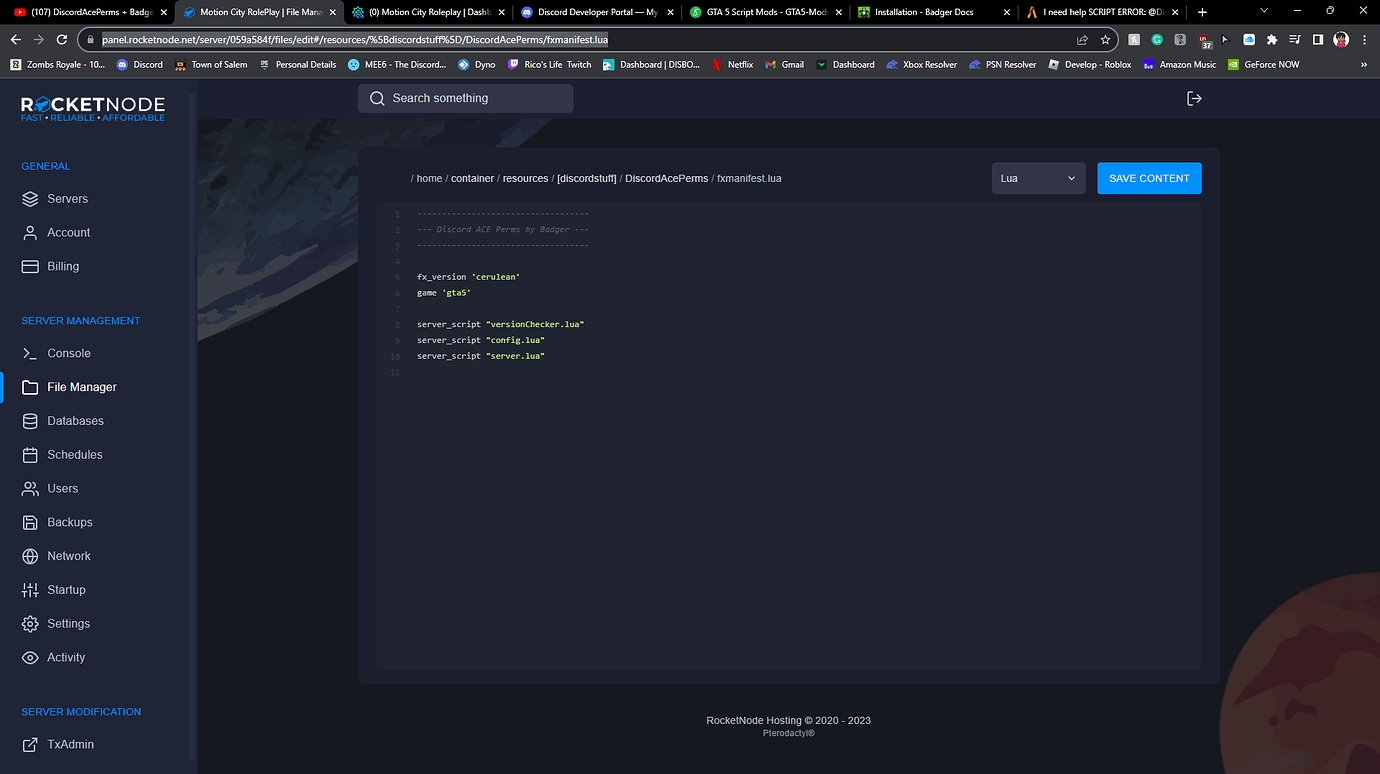The image size is (1380, 774).
Task: Click the Search something input field
Action: 466,98
